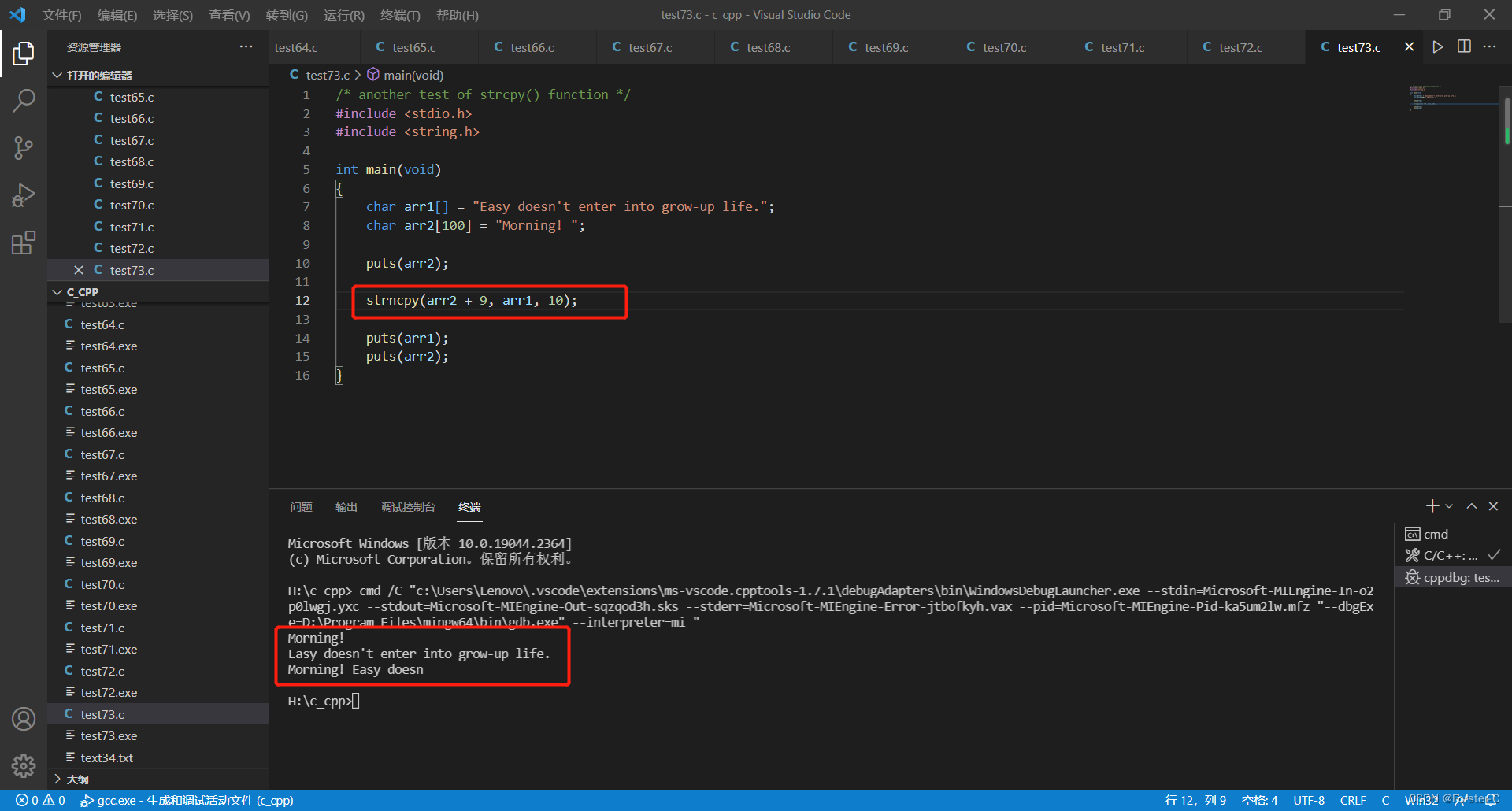Image resolution: width=1512 pixels, height=811 pixels.
Task: Click line 12 strncpy code line
Action: pyautogui.click(x=471, y=301)
